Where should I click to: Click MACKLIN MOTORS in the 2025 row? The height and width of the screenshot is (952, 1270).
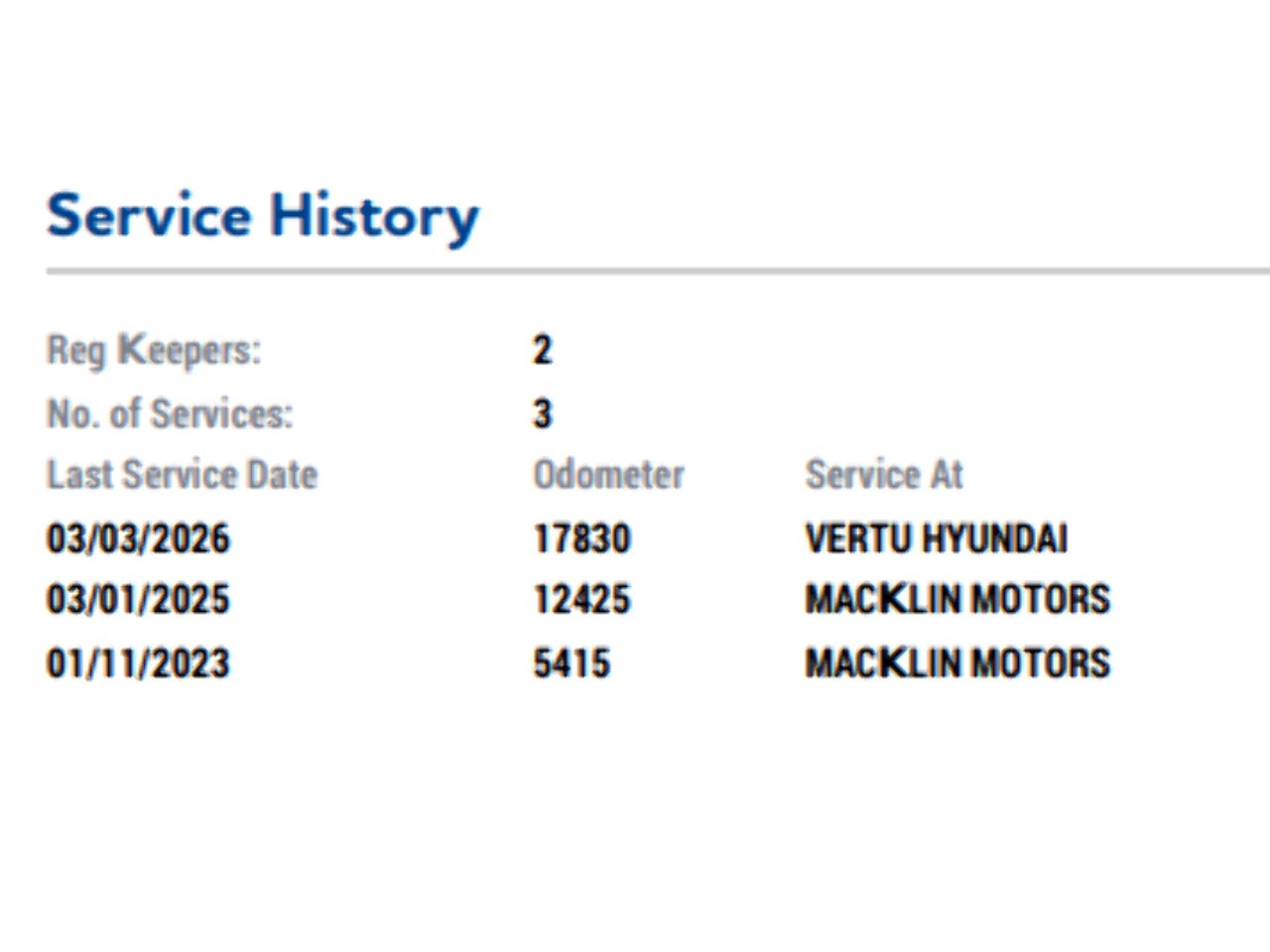coord(957,600)
